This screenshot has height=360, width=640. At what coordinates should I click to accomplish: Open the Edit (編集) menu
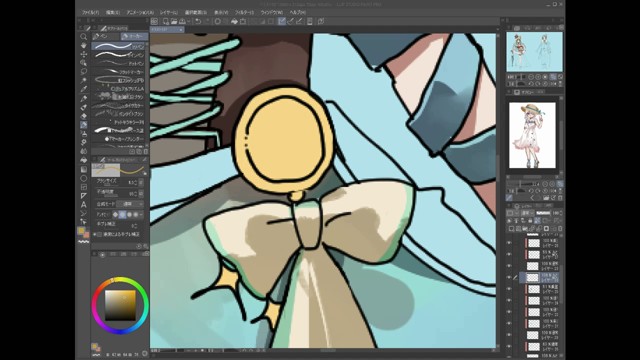pyautogui.click(x=113, y=13)
